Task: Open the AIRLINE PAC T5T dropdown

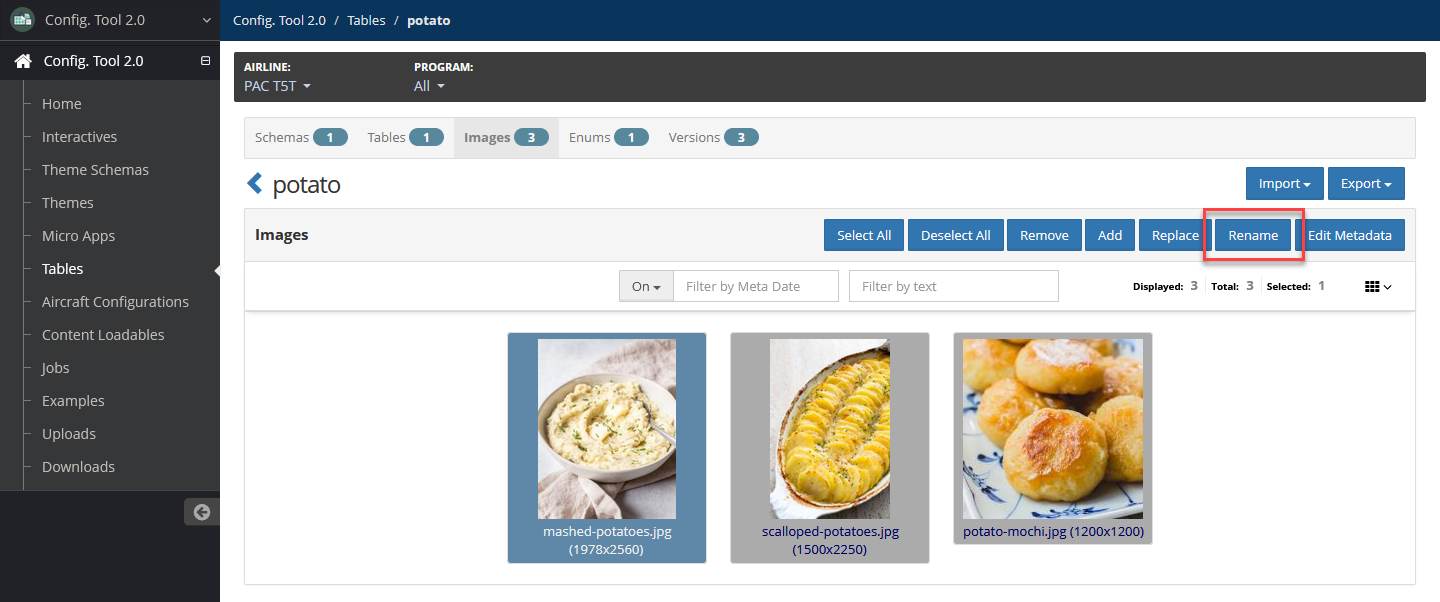Action: click(277, 86)
